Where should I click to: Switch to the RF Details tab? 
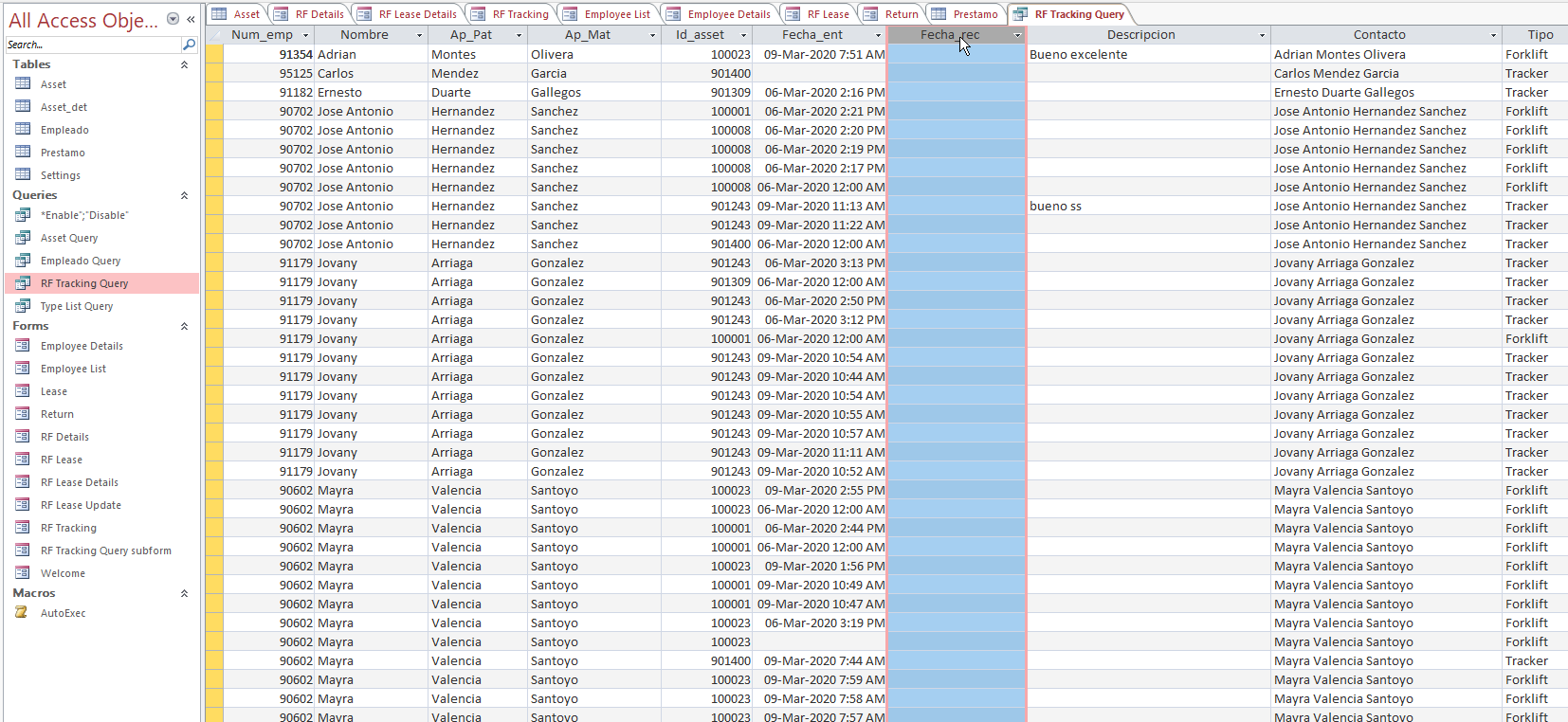[x=310, y=14]
